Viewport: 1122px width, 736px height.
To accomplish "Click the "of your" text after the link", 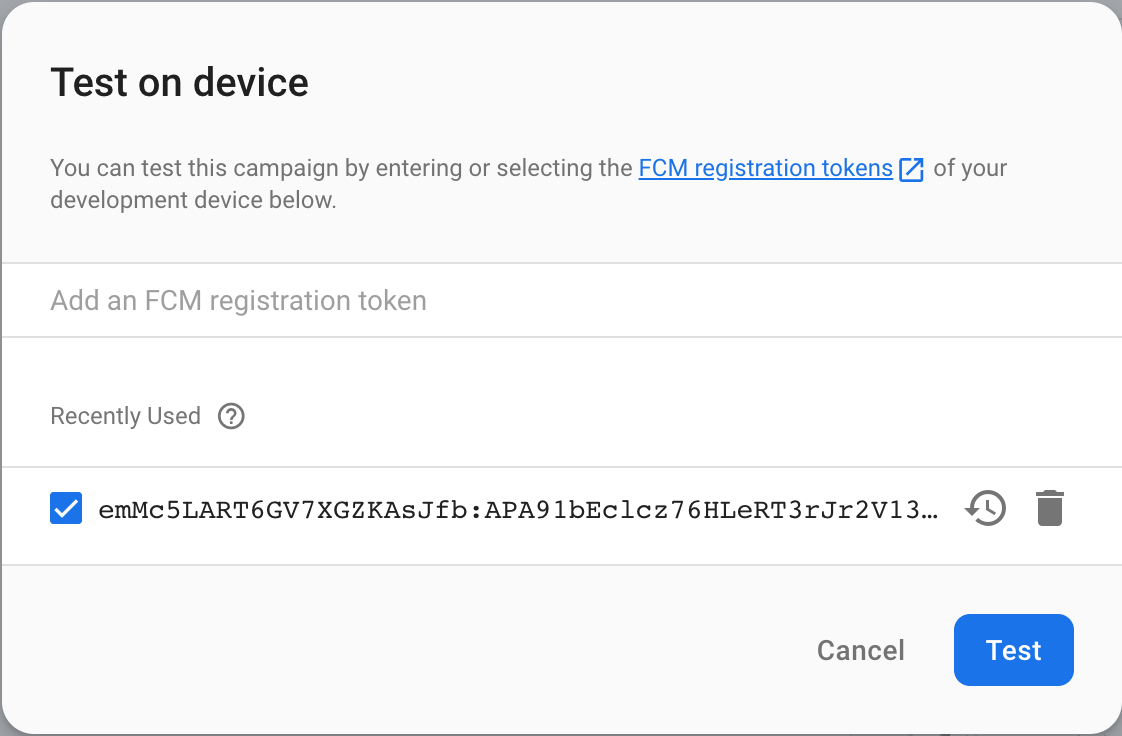I will click(x=970, y=168).
